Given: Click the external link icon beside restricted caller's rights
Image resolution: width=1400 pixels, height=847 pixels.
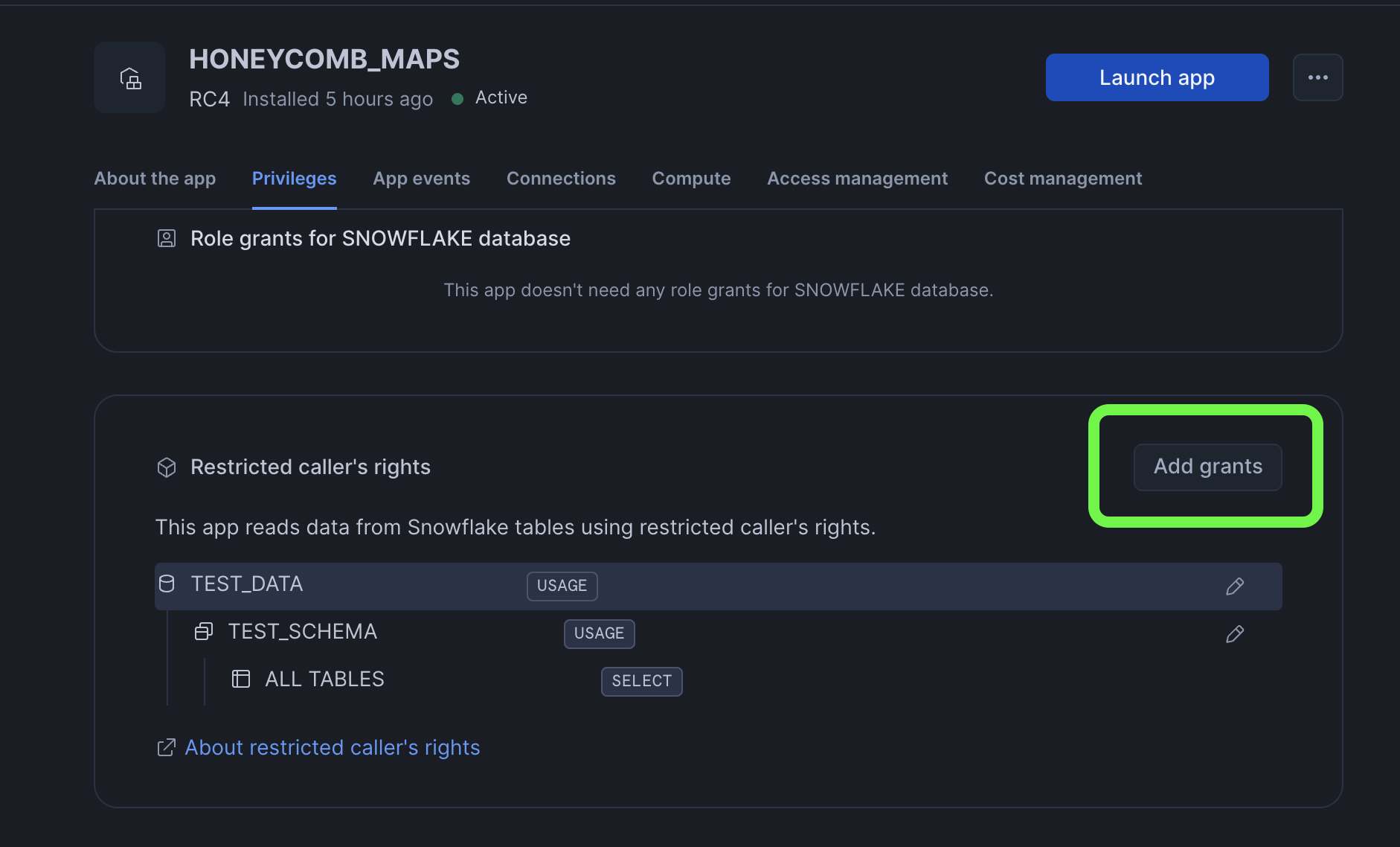Looking at the screenshot, I should [x=166, y=747].
